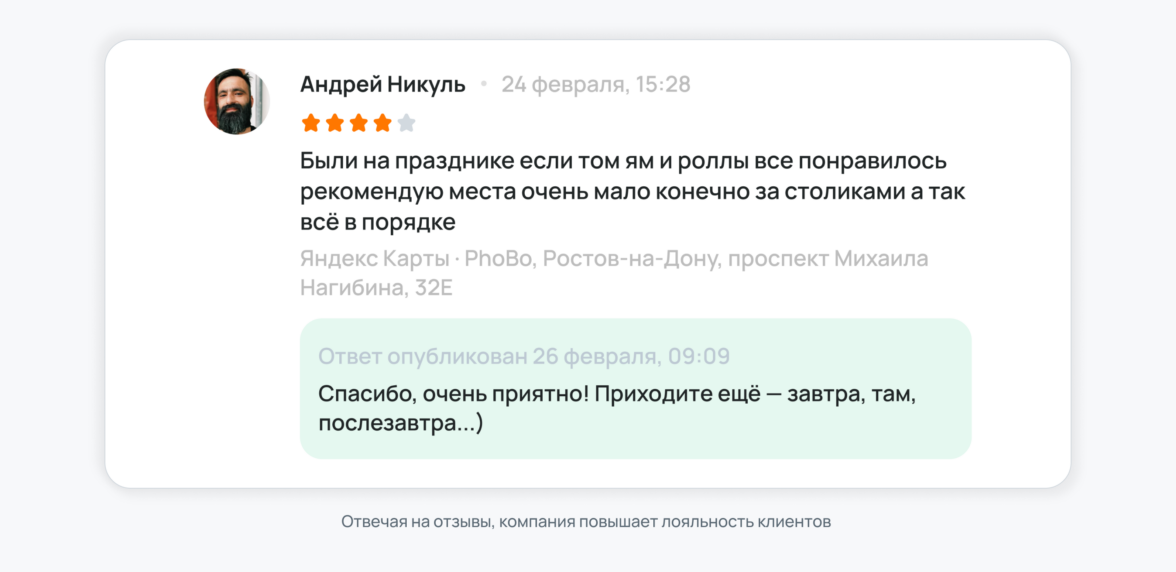Image resolution: width=1176 pixels, height=572 pixels.
Task: Click the caption below the review card
Action: click(x=586, y=522)
